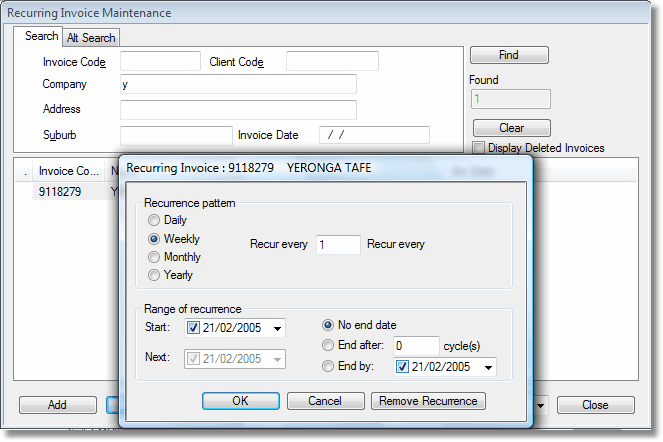This screenshot has width=663, height=442.
Task: Open the Start date dropdown calendar
Action: (277, 328)
